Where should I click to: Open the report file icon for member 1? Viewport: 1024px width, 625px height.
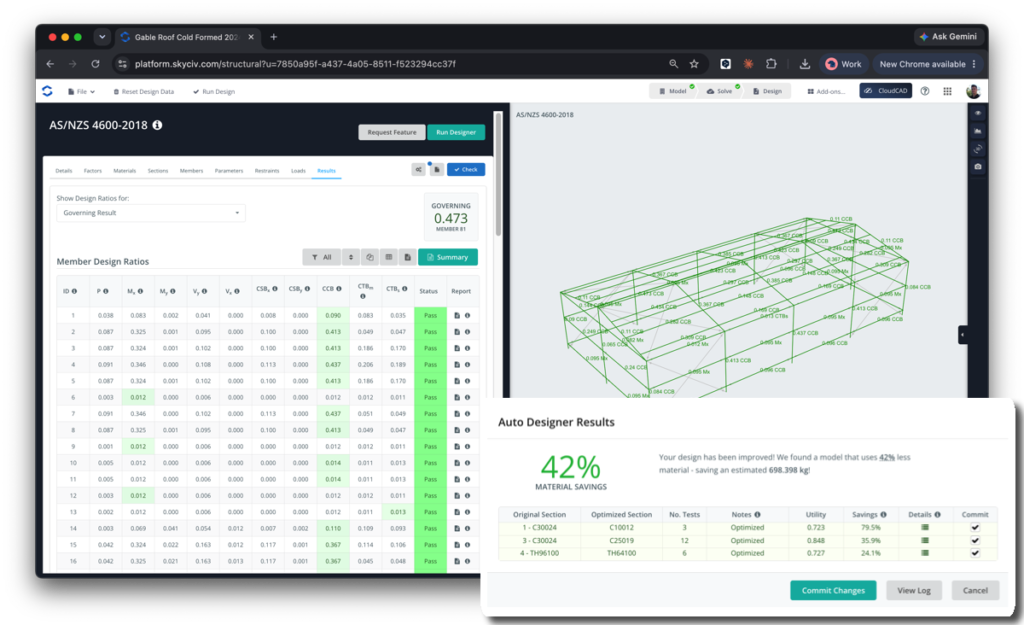457,315
